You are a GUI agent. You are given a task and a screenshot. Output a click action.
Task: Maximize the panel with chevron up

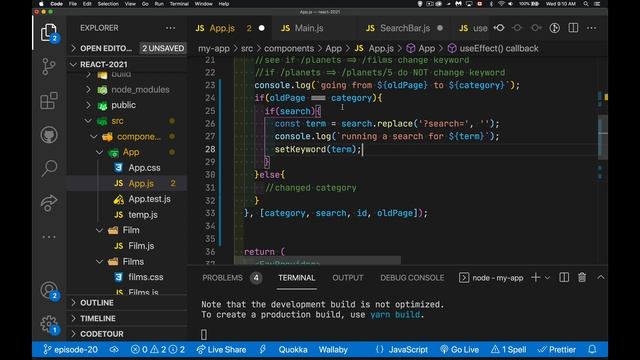point(600,277)
